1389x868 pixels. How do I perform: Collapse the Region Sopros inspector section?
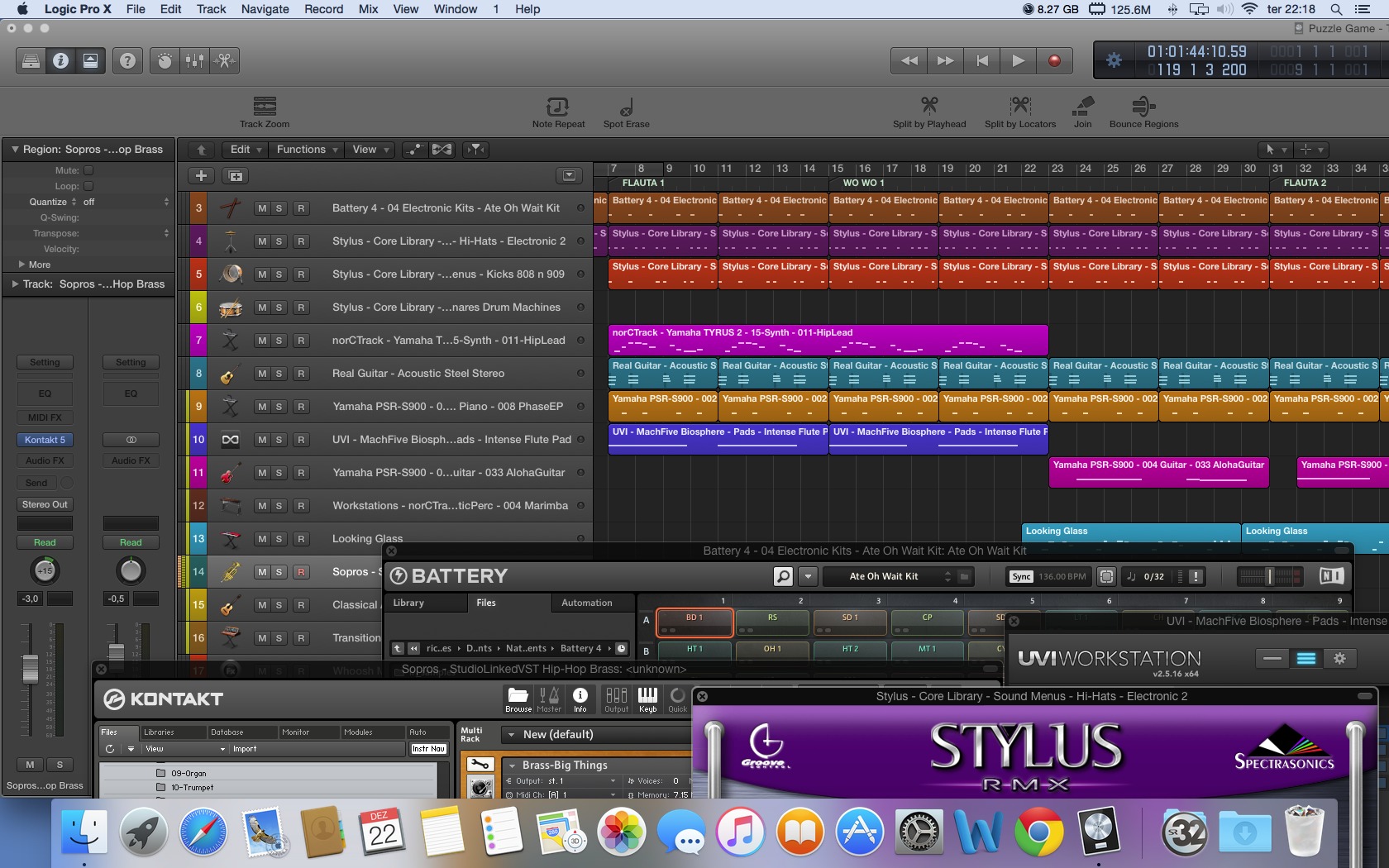coord(15,150)
